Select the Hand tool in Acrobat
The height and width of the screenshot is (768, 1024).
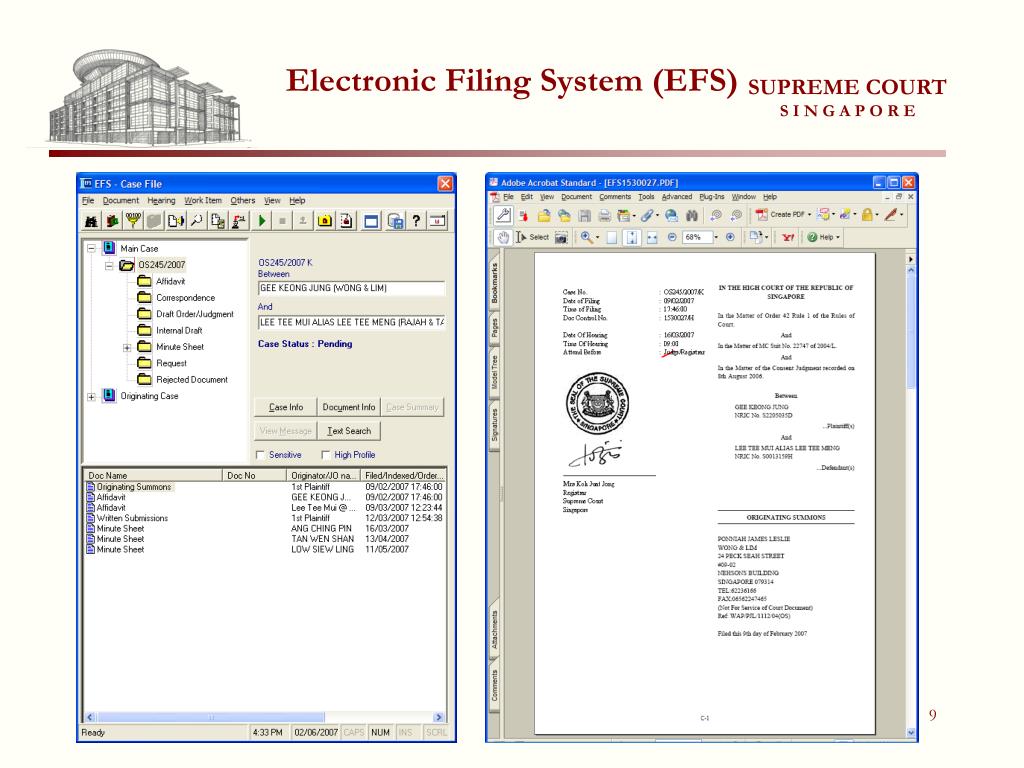point(503,237)
